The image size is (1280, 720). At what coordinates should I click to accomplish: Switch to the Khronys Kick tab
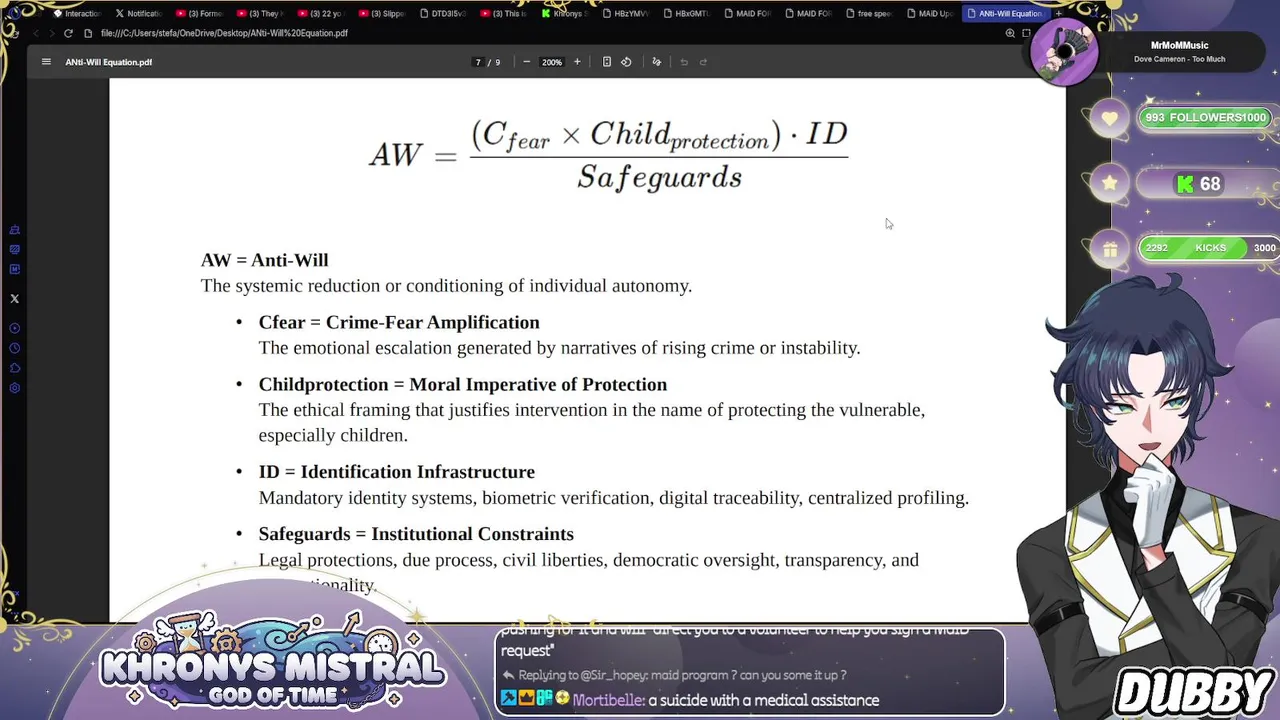[564, 14]
